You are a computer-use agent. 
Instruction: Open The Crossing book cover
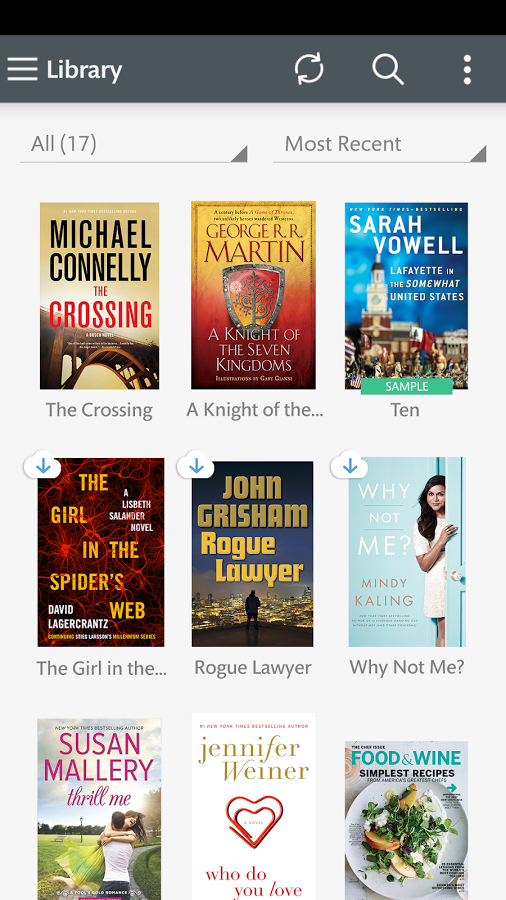99,296
